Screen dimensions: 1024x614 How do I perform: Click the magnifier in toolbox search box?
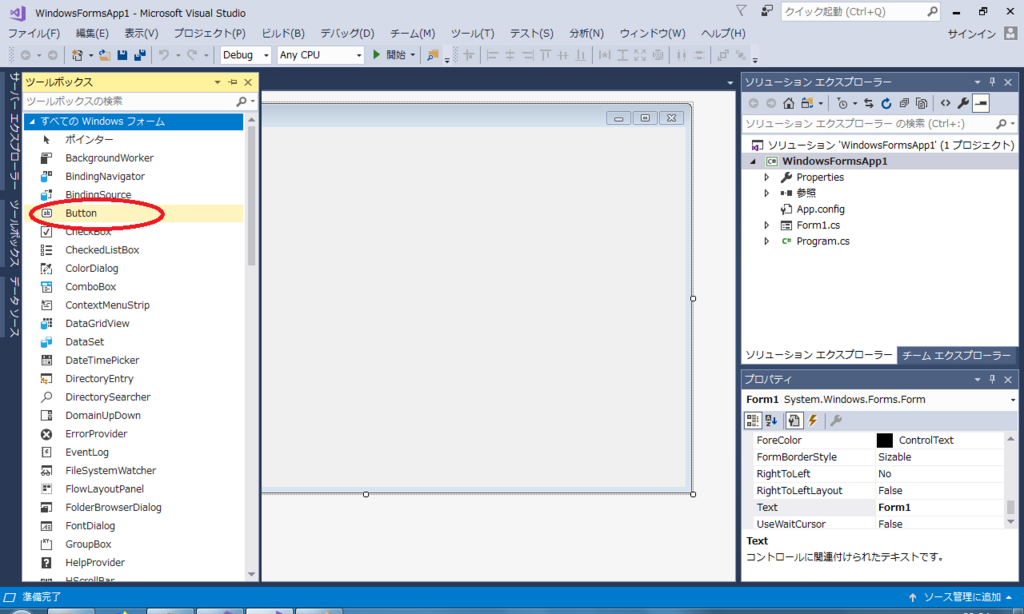242,101
